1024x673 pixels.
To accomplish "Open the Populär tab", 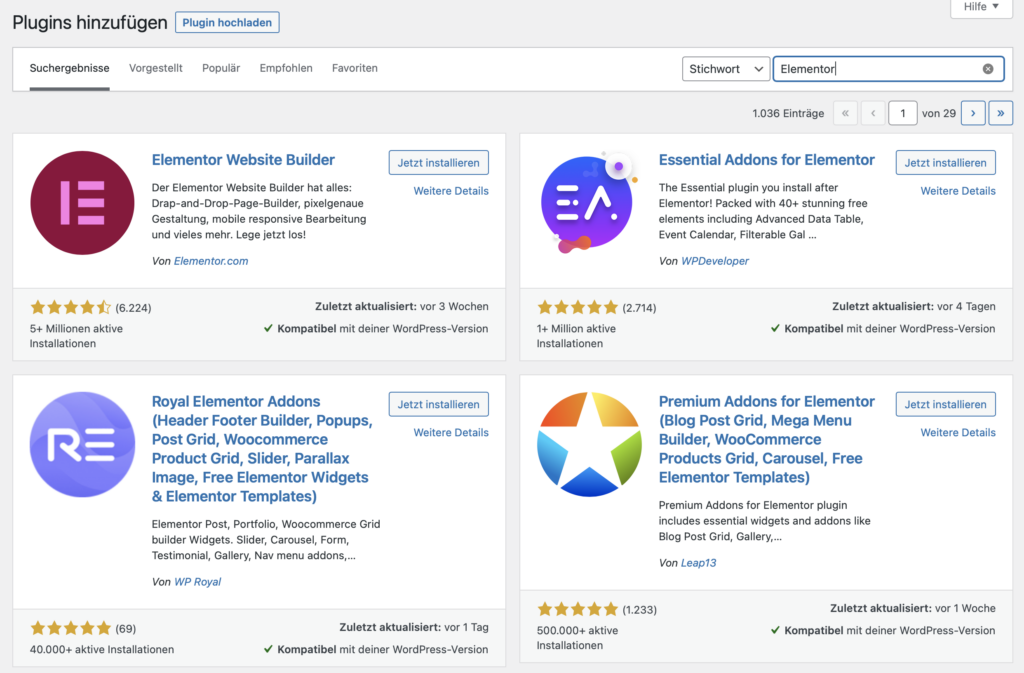I will tap(221, 68).
